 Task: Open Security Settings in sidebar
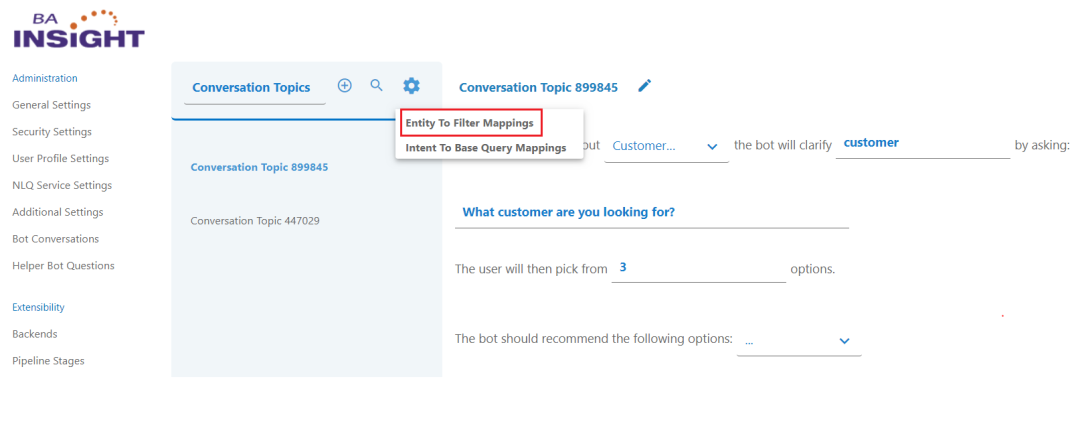[52, 132]
